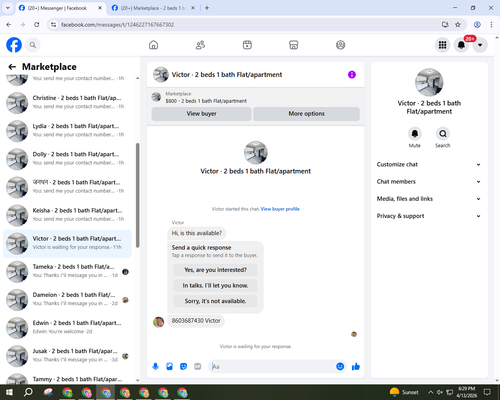
Task: Expand Chat members section
Action: point(429,182)
